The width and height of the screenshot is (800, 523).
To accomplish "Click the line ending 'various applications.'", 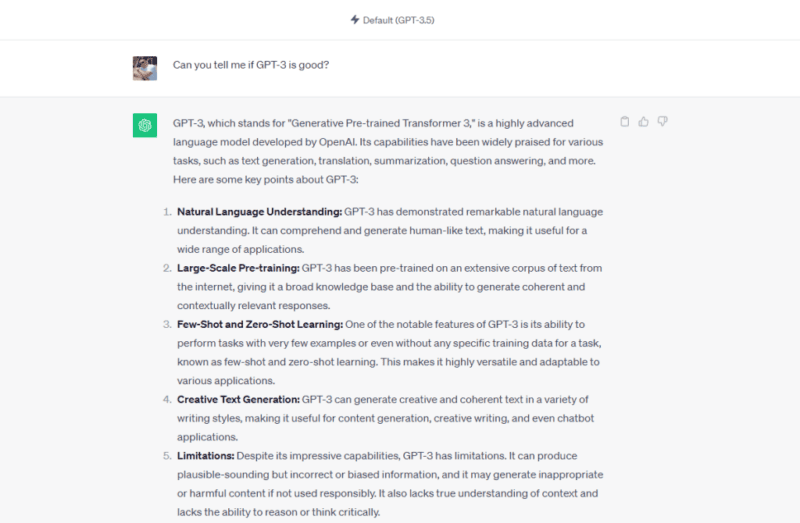I will (x=226, y=381).
